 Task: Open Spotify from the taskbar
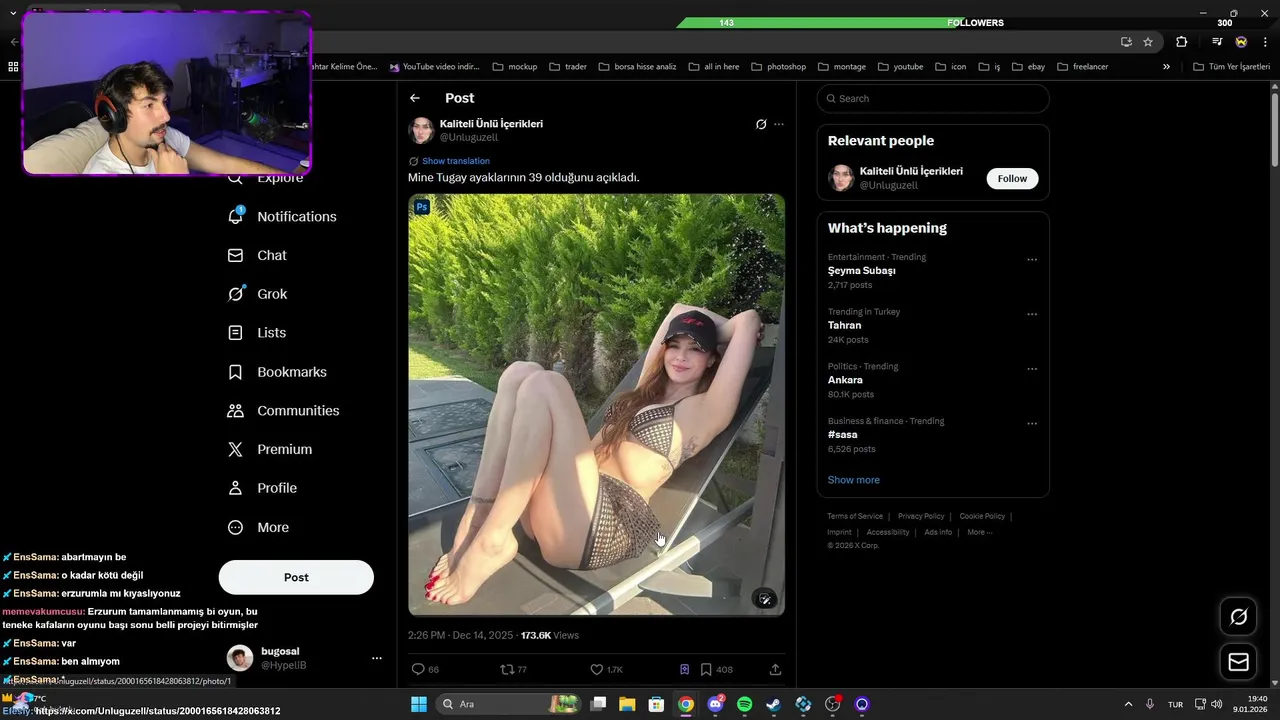click(x=745, y=704)
